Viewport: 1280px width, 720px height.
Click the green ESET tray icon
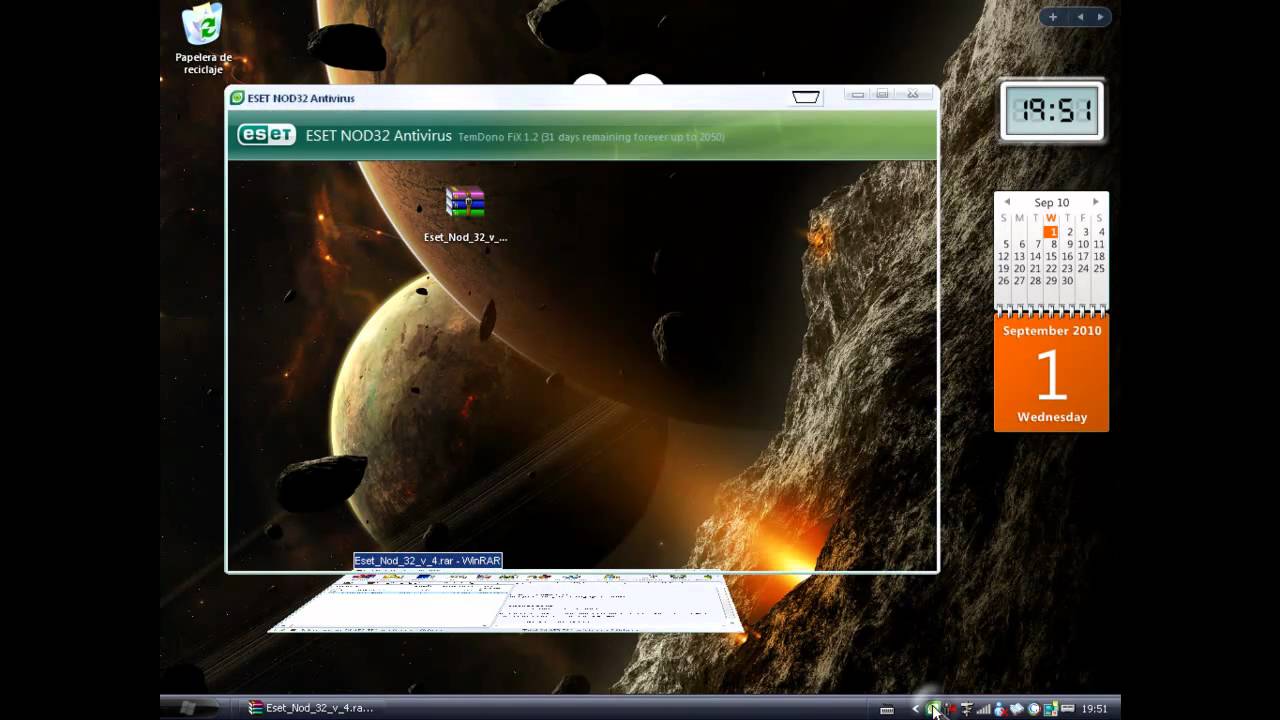tap(934, 709)
